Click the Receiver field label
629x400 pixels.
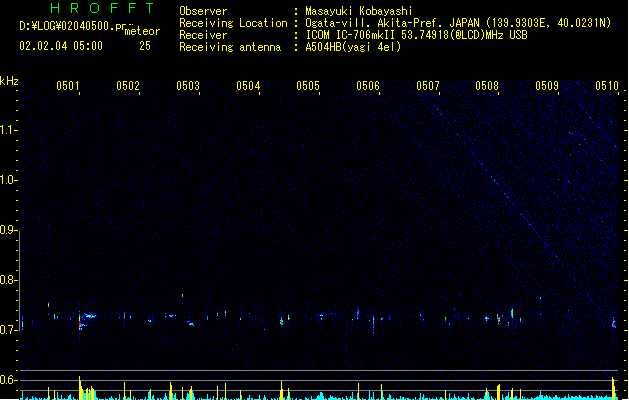tap(203, 35)
